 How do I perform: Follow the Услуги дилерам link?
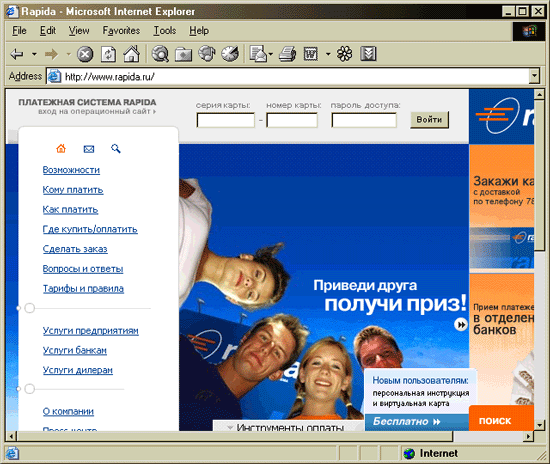point(78,370)
